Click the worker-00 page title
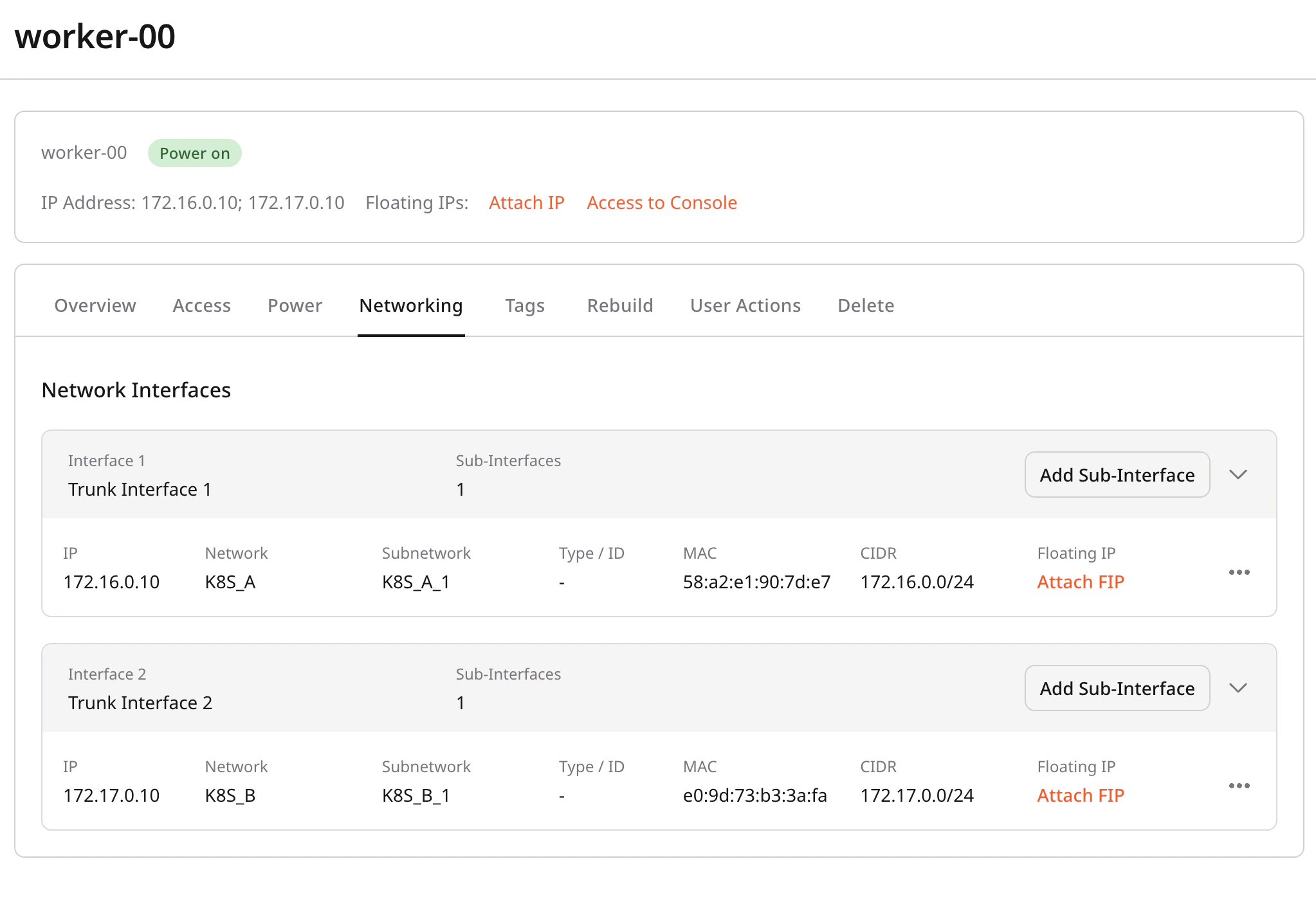Screen dimensions: 1316x904 pyautogui.click(x=95, y=36)
